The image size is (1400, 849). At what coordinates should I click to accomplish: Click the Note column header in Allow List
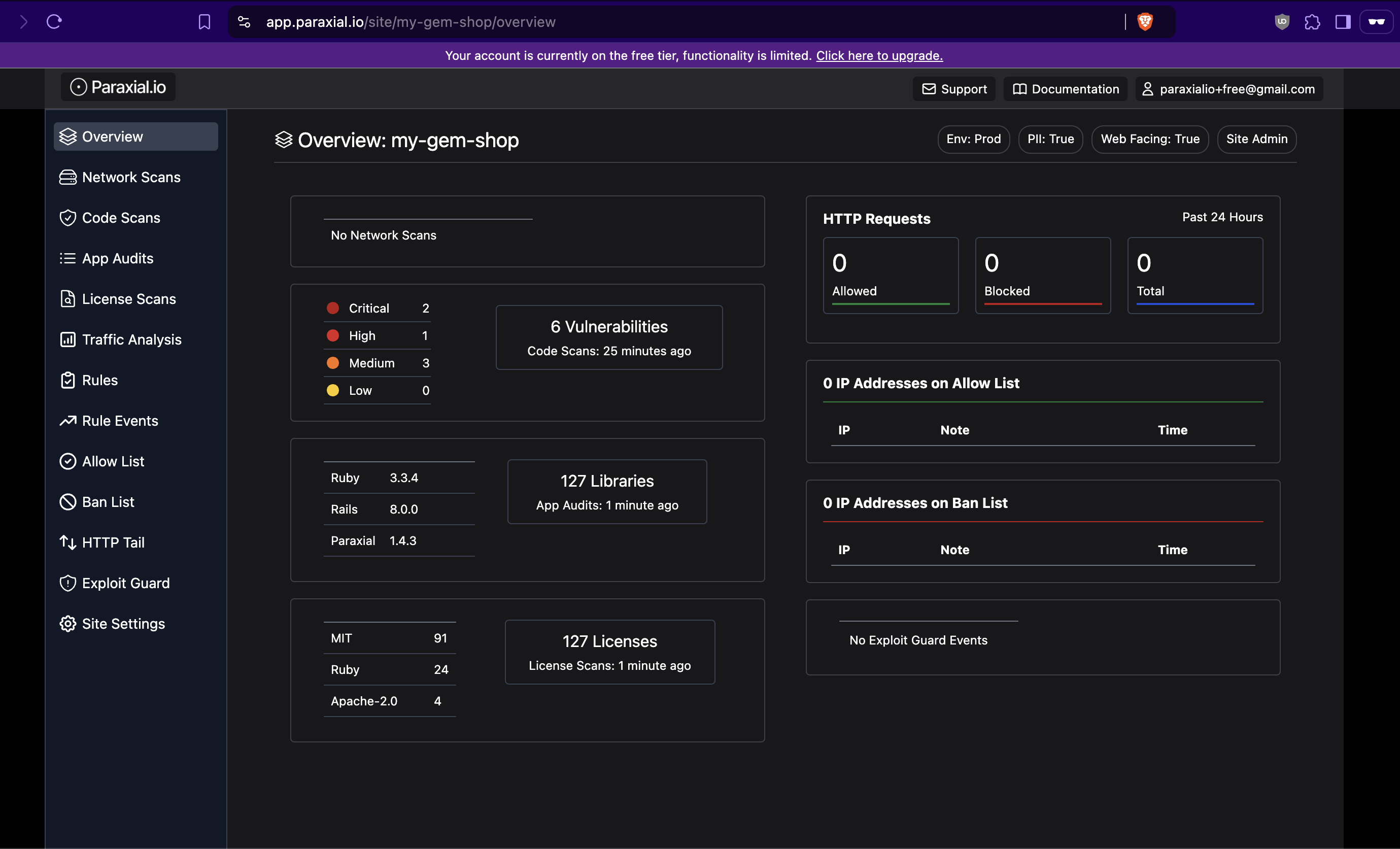[954, 430]
